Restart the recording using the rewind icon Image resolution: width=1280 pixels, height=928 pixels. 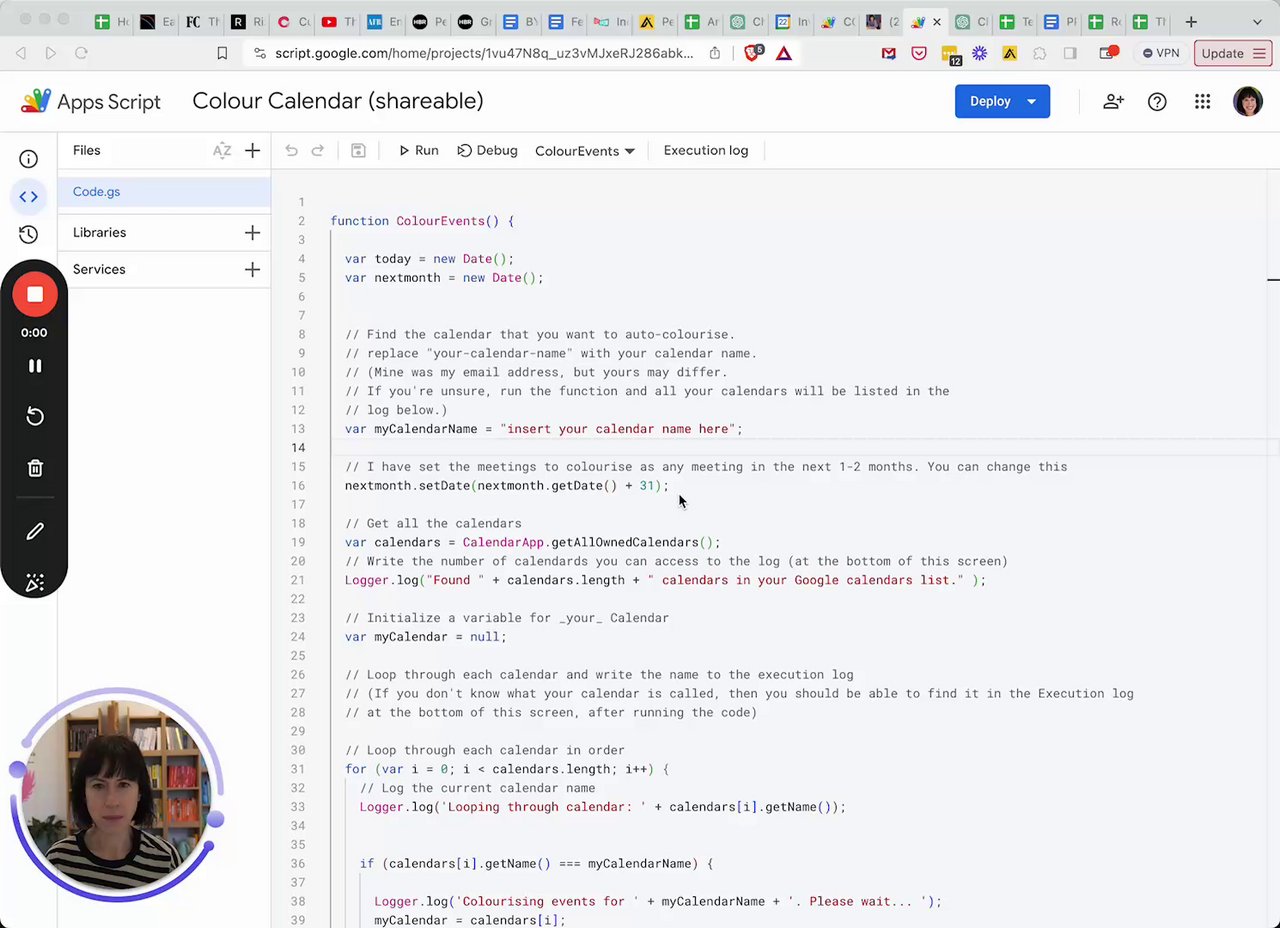35,416
